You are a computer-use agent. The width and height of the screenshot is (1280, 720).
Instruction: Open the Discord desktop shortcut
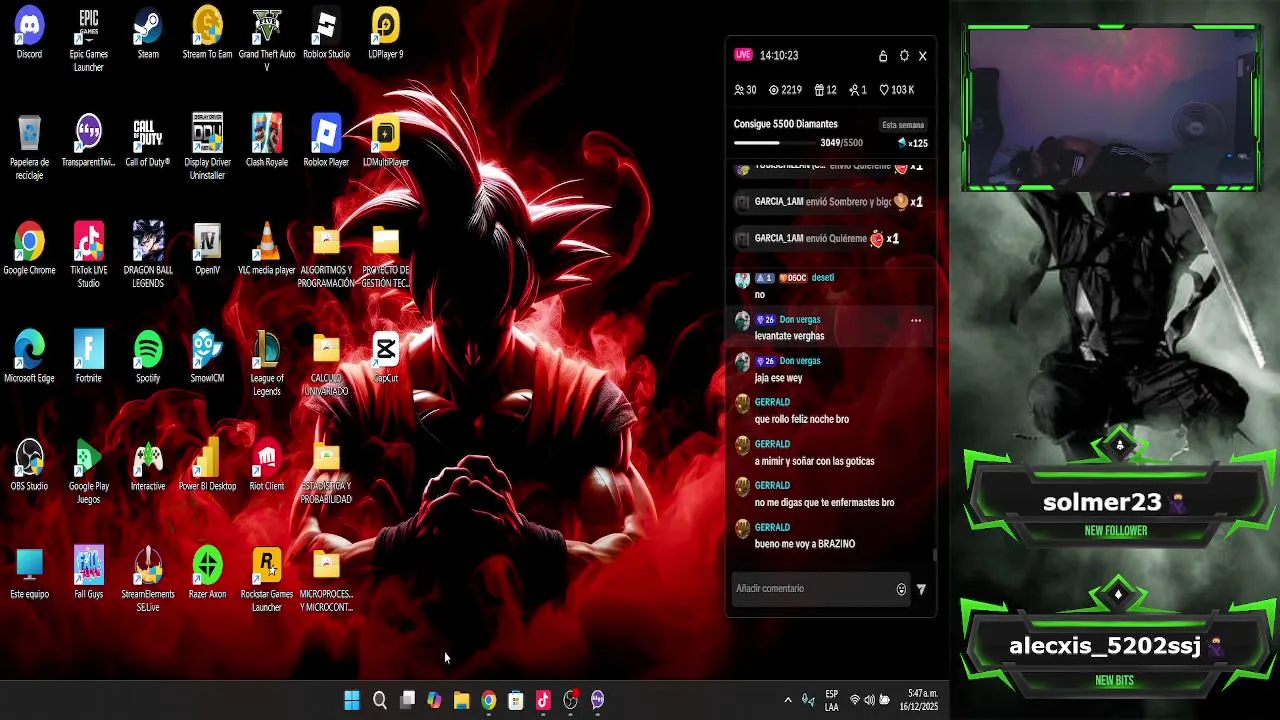coord(29,34)
